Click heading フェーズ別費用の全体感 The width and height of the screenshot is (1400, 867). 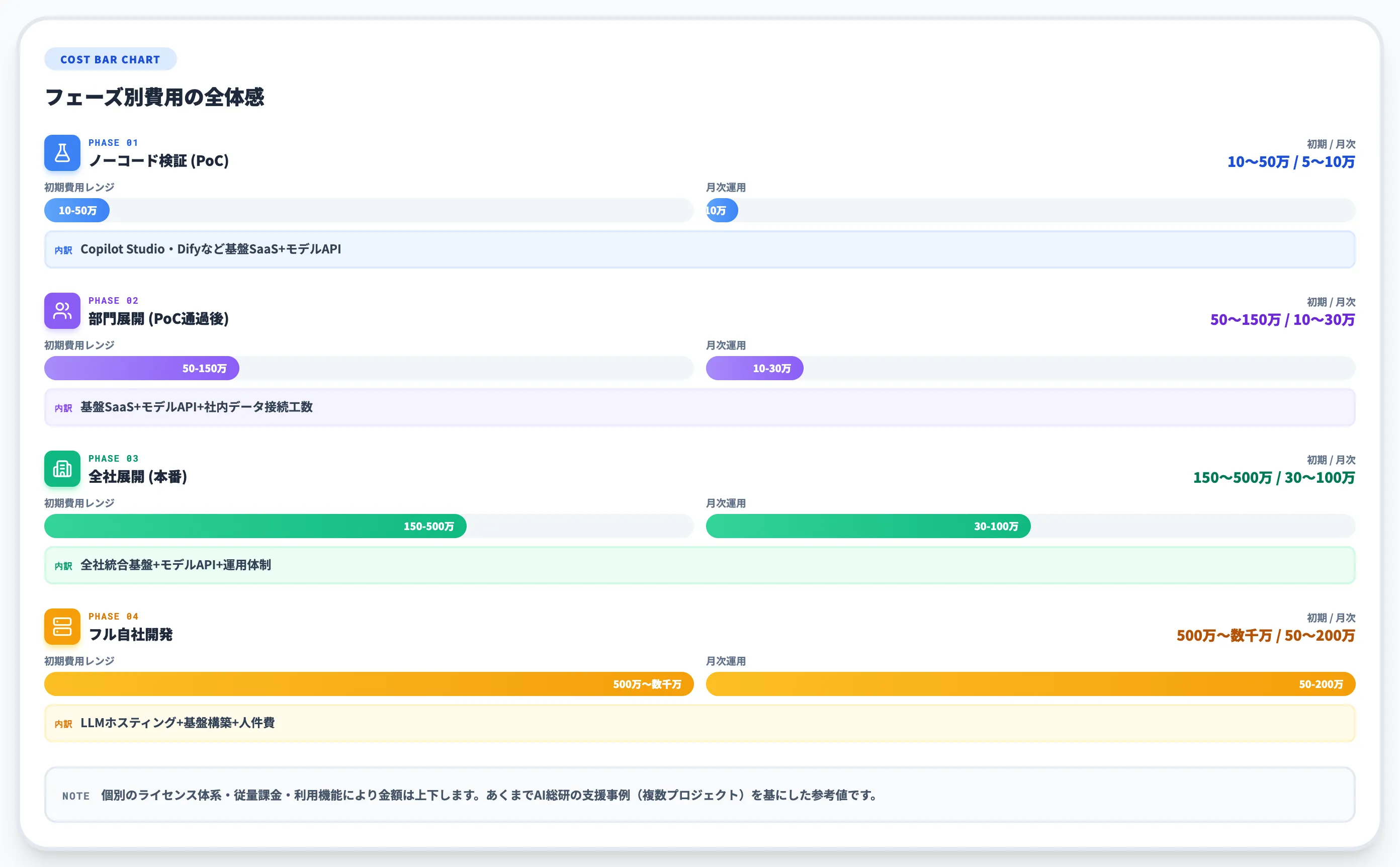coord(154,97)
